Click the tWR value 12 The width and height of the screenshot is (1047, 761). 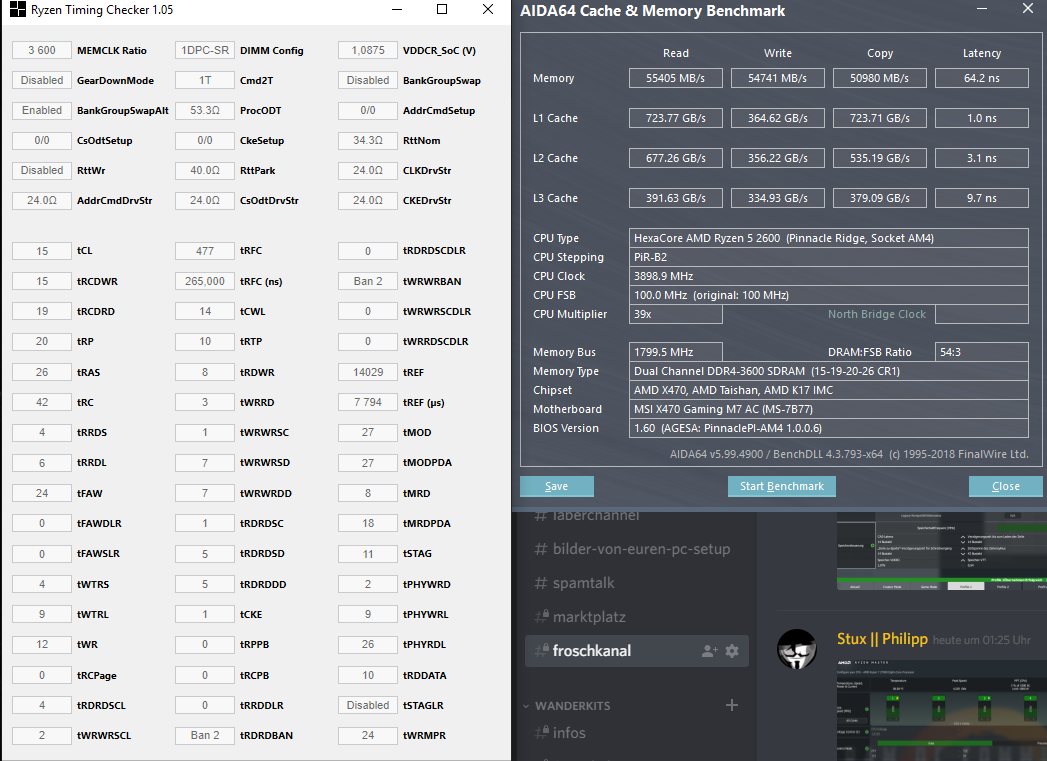[42, 644]
